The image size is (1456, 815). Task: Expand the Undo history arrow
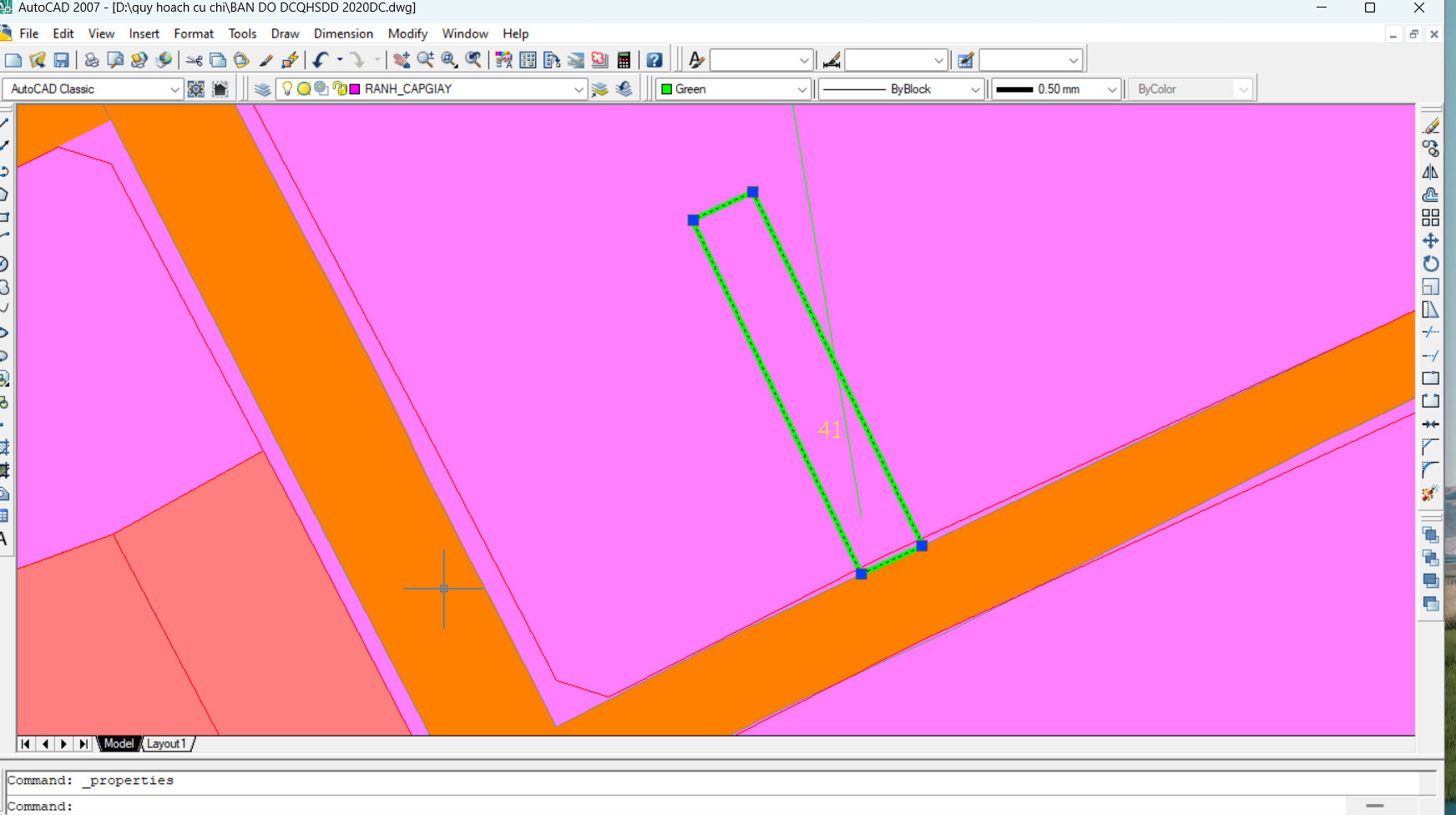pos(339,60)
